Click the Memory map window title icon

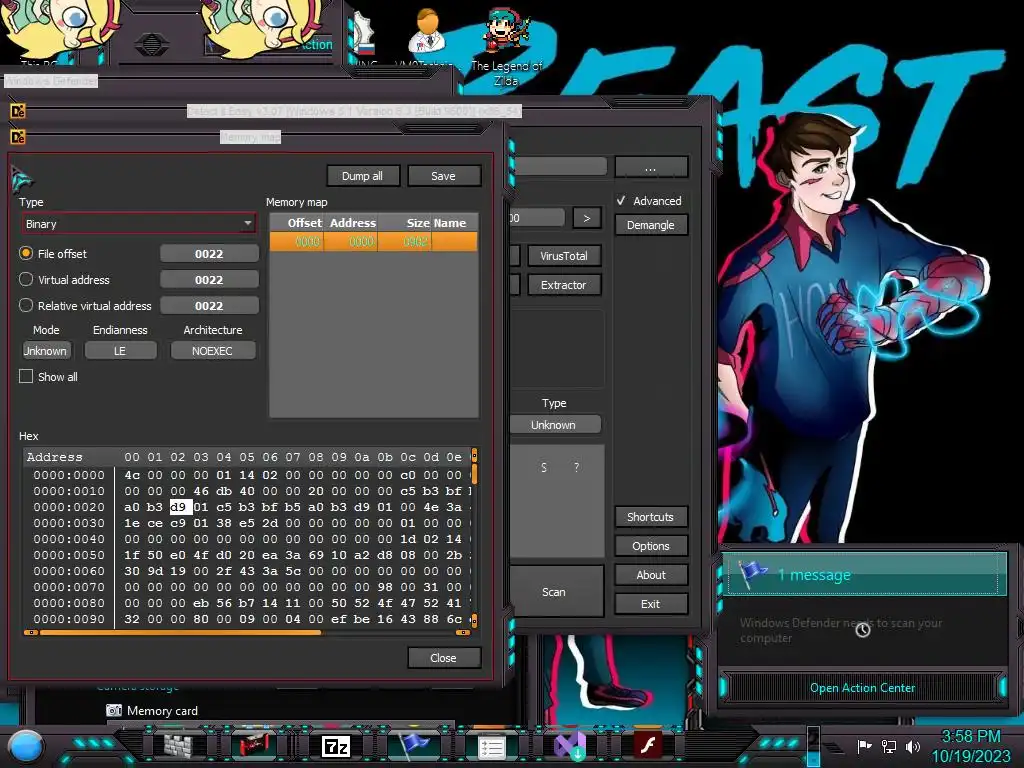pos(18,137)
